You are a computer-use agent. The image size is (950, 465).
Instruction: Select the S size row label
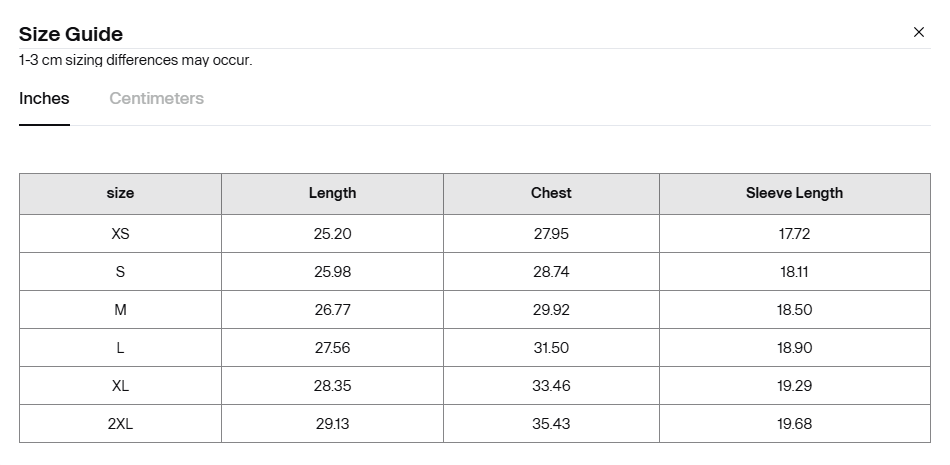pyautogui.click(x=121, y=272)
